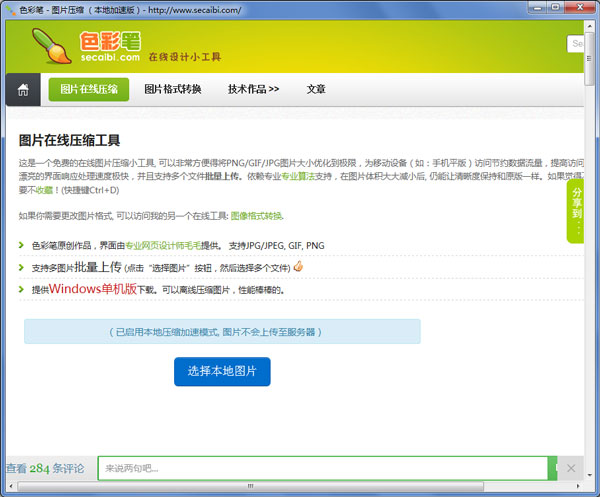Click green arrow bullet beside 色彩笔原创作品
This screenshot has width=600, height=497.
coord(23,245)
